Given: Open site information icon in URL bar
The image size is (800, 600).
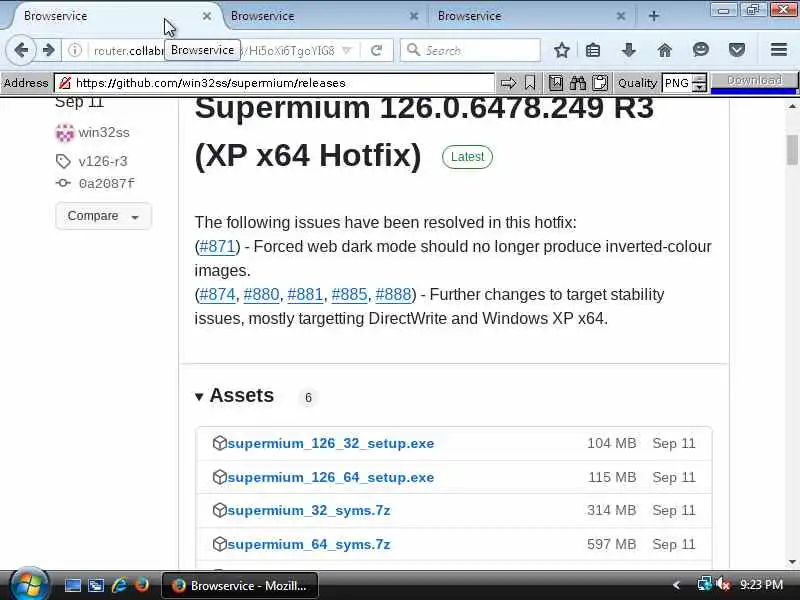Looking at the screenshot, I should pos(74,50).
